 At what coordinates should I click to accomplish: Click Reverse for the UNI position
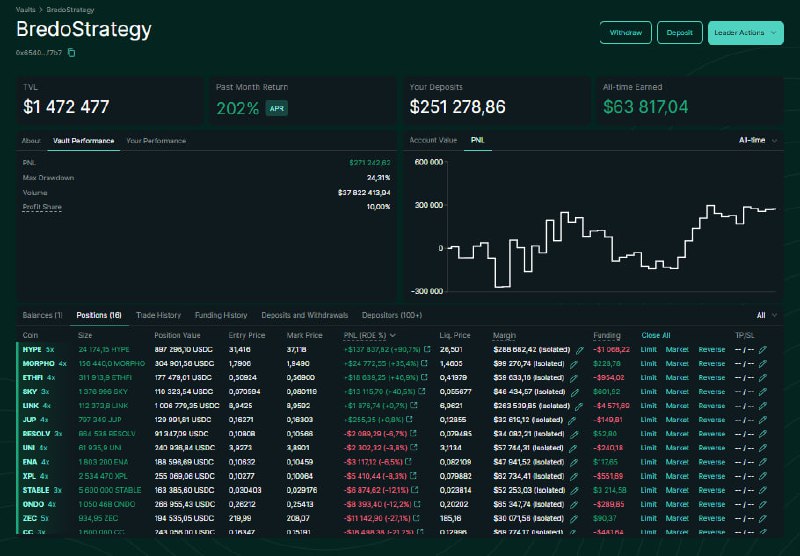pyautogui.click(x=712, y=448)
